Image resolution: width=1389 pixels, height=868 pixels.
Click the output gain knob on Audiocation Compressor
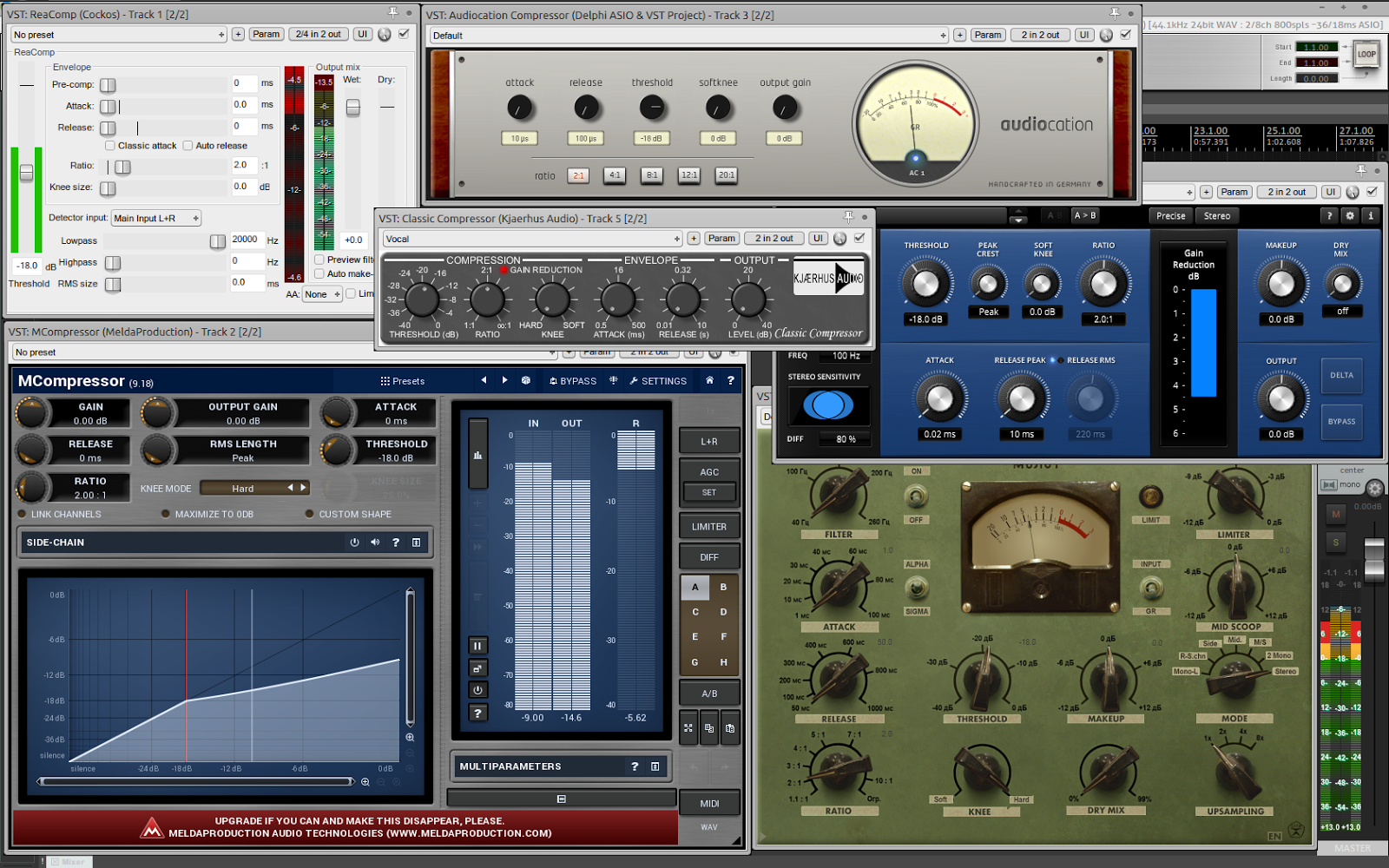[x=785, y=108]
